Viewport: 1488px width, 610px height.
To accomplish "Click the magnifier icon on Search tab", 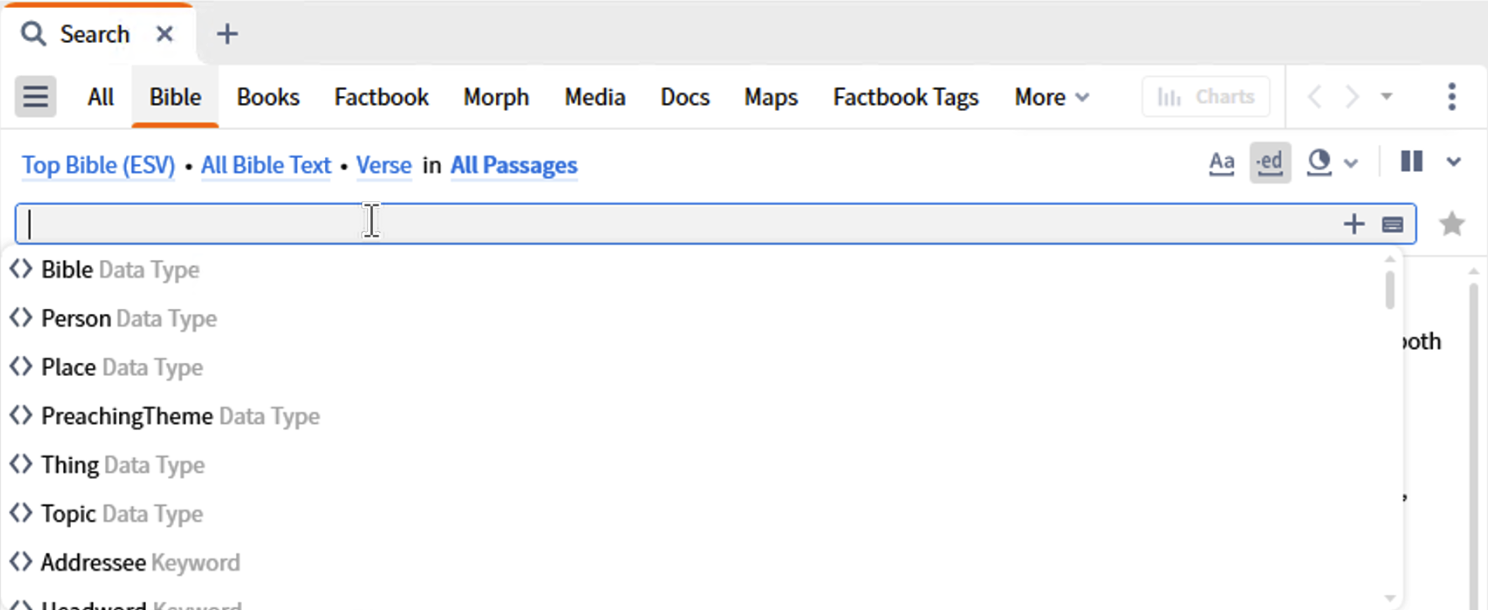I will (x=34, y=34).
